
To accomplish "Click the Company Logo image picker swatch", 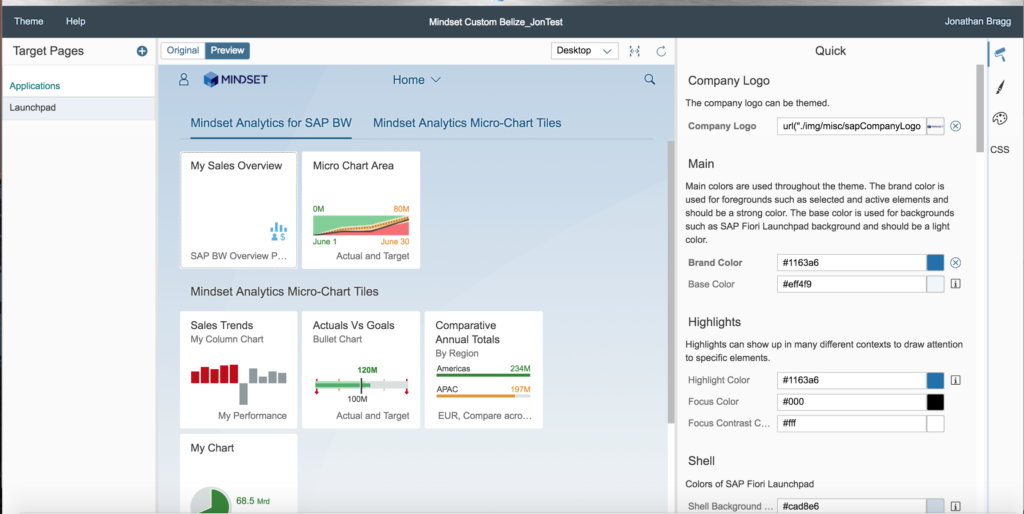I will point(935,126).
